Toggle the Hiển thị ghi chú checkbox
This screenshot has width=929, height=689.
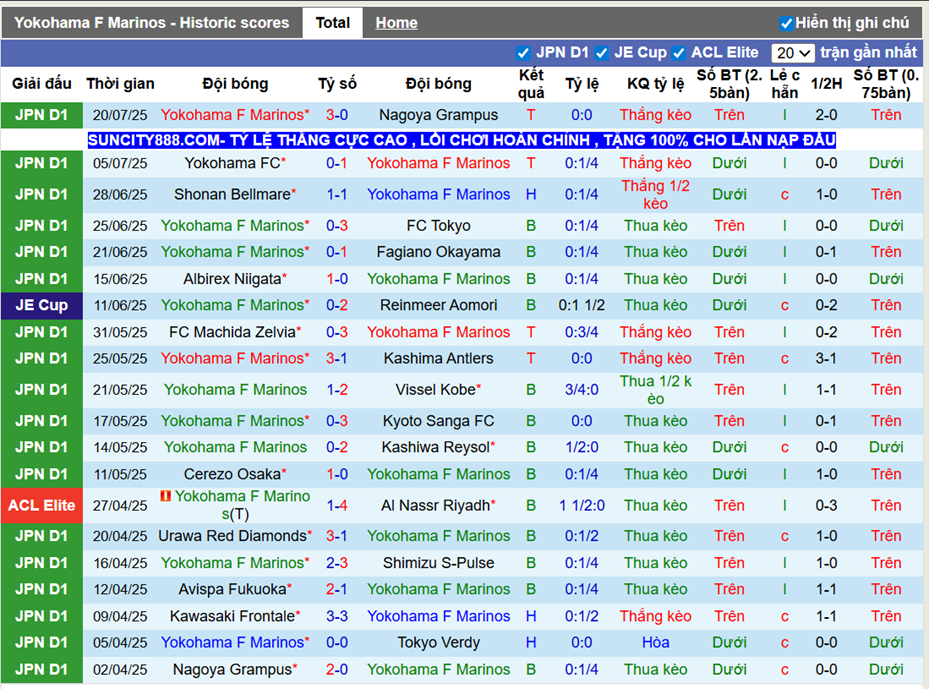[x=786, y=24]
